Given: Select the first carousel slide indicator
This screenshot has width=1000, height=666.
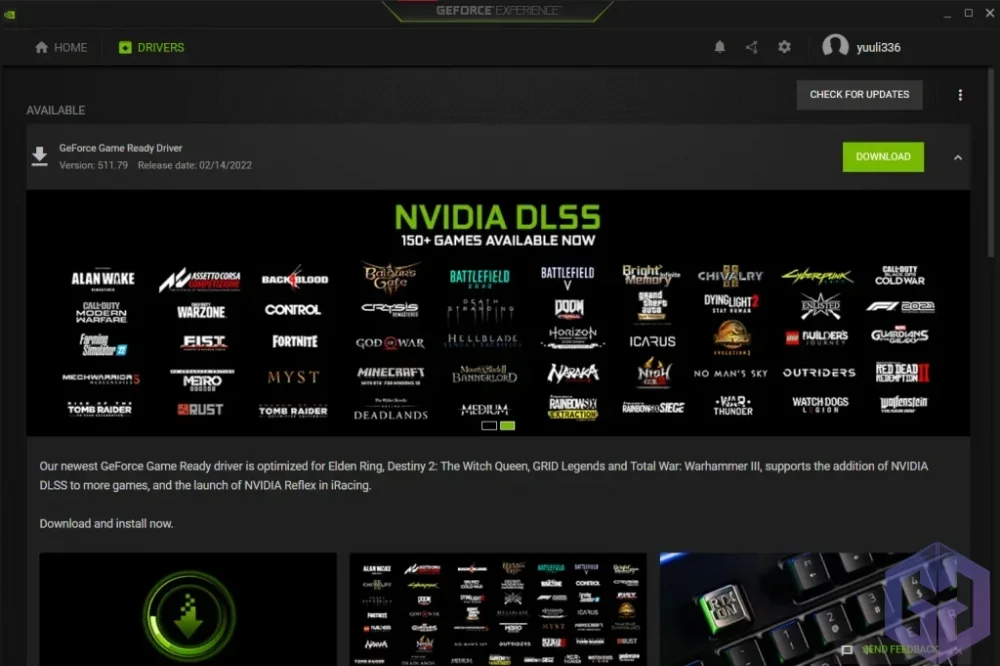Looking at the screenshot, I should [489, 425].
